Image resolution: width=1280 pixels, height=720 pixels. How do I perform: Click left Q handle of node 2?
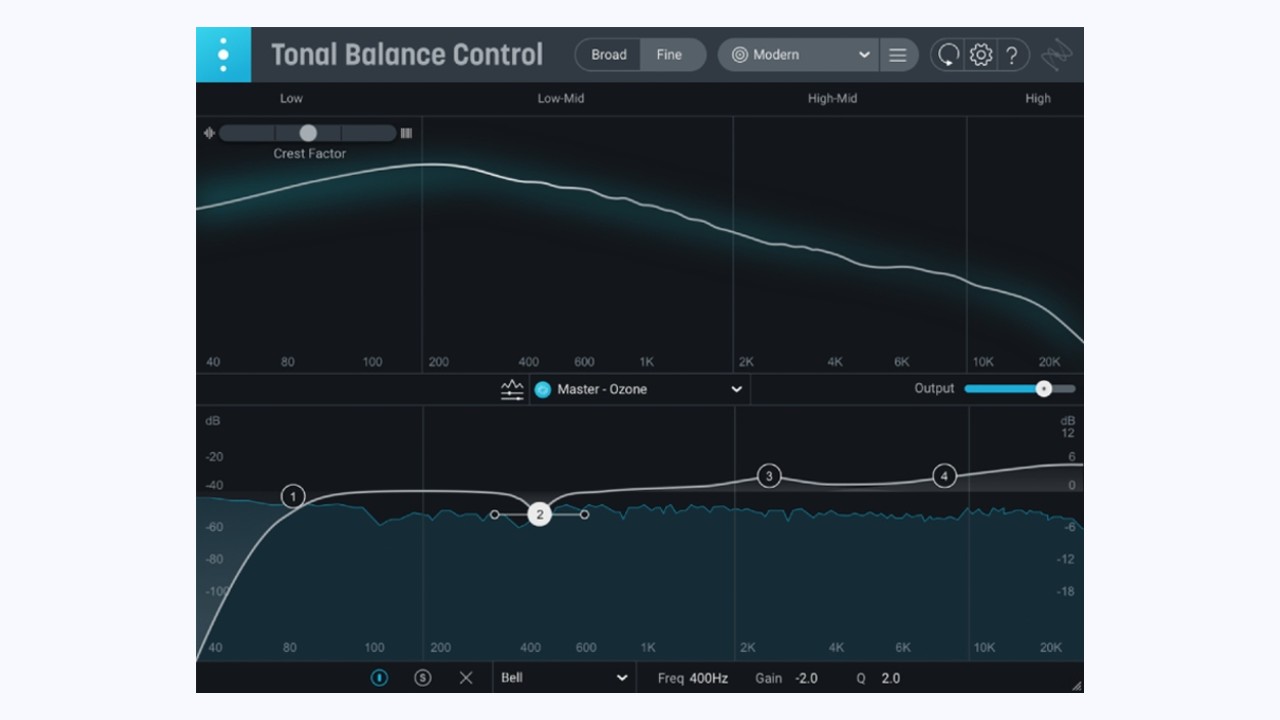click(x=494, y=515)
